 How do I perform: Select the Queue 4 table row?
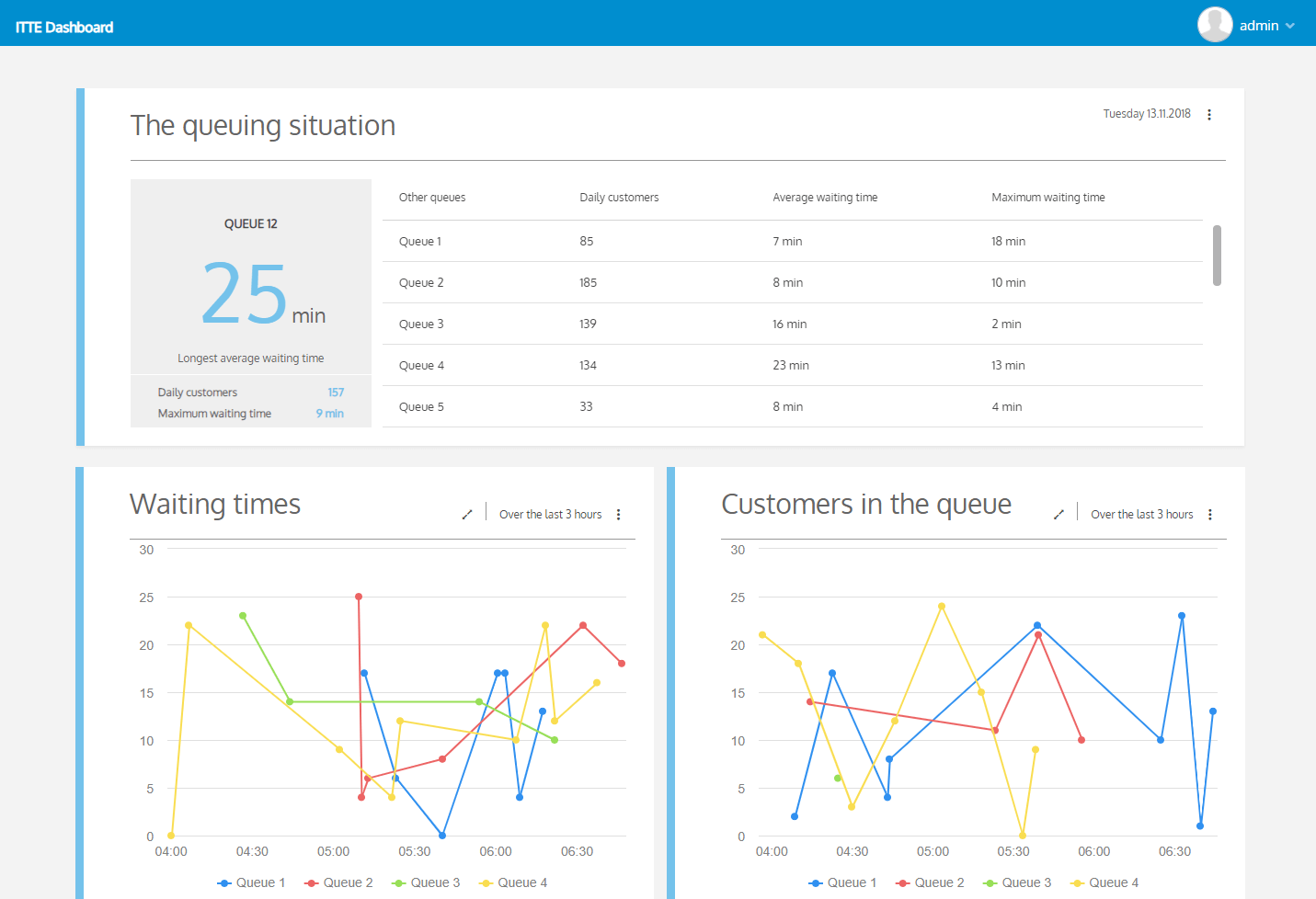click(x=793, y=365)
